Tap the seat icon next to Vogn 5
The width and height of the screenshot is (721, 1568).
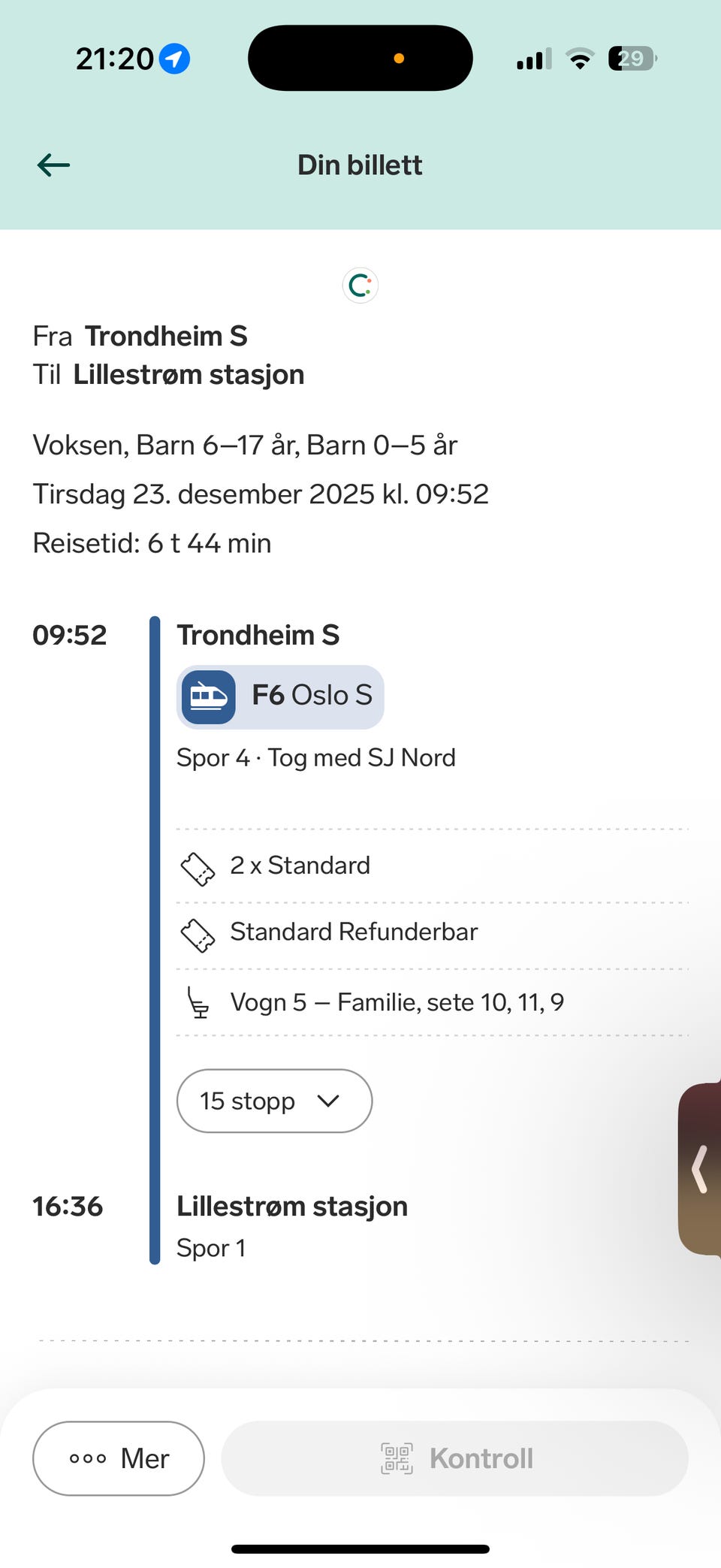[198, 1002]
